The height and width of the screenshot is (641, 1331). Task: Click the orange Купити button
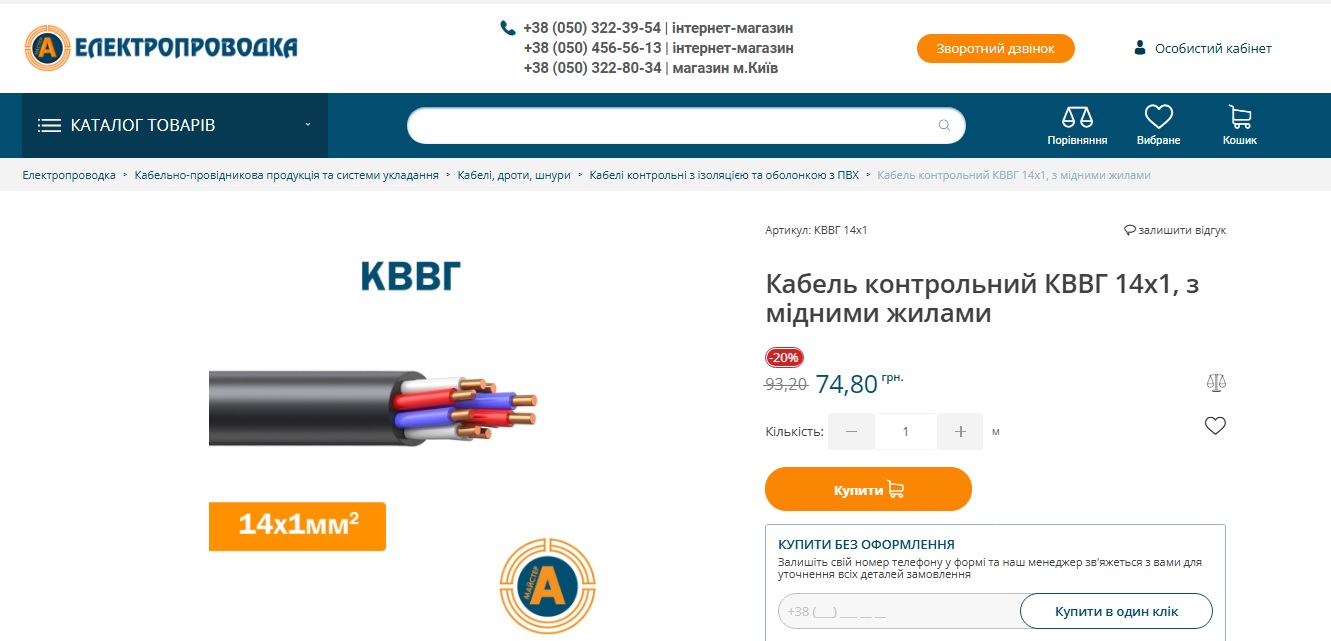click(x=868, y=490)
